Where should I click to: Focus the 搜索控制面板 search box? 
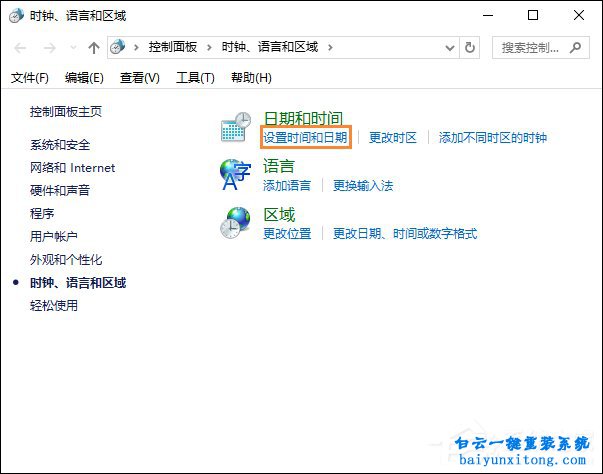540,48
